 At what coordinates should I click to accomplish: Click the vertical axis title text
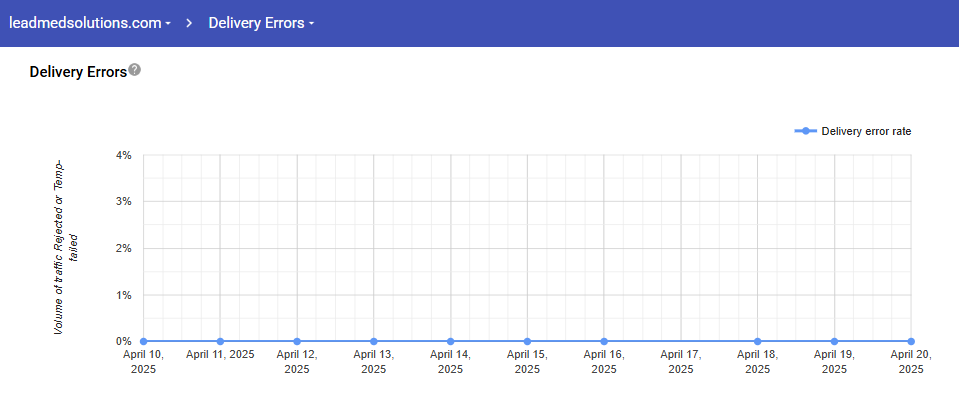(66, 247)
